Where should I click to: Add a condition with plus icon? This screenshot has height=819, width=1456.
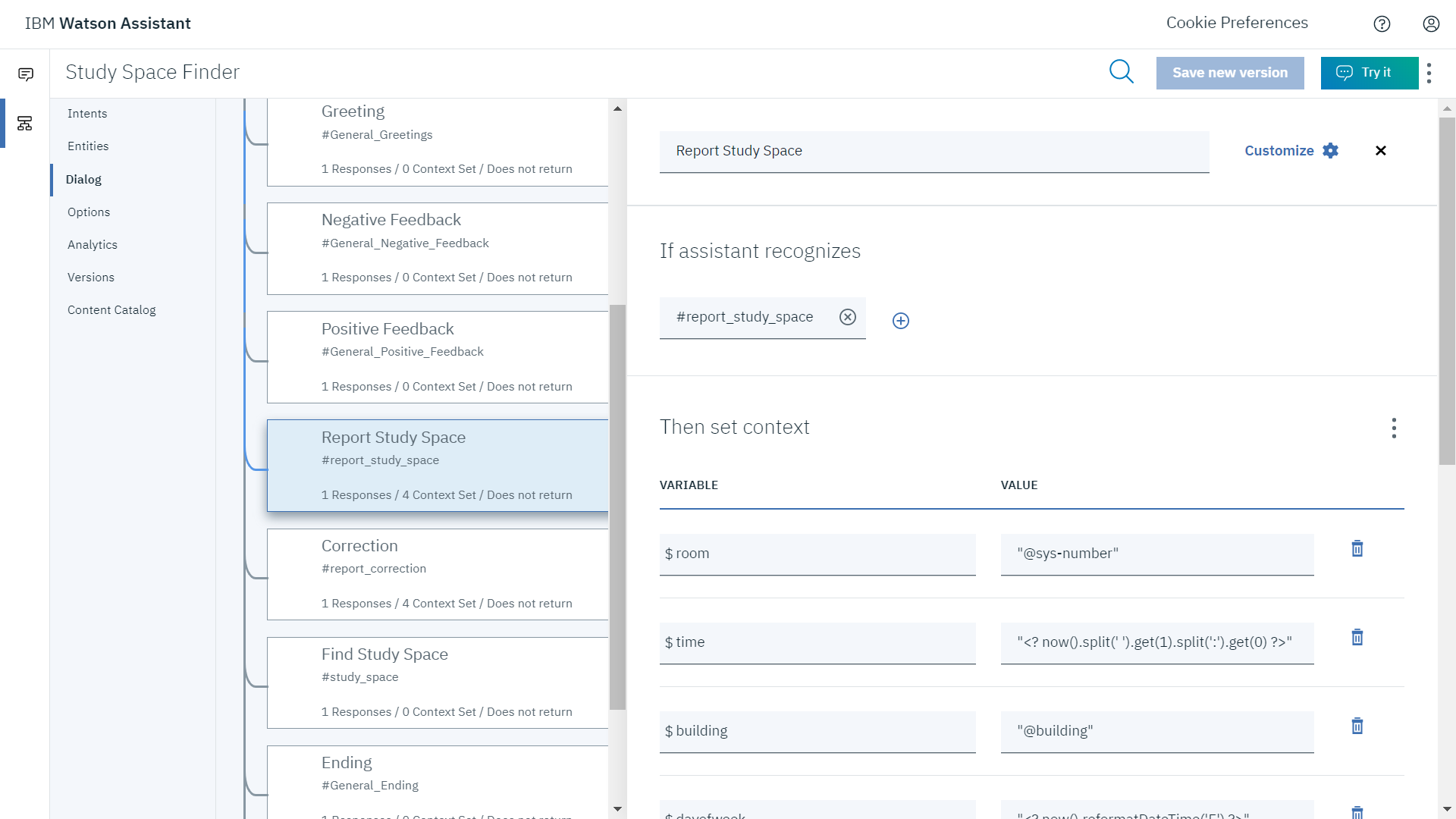click(900, 321)
